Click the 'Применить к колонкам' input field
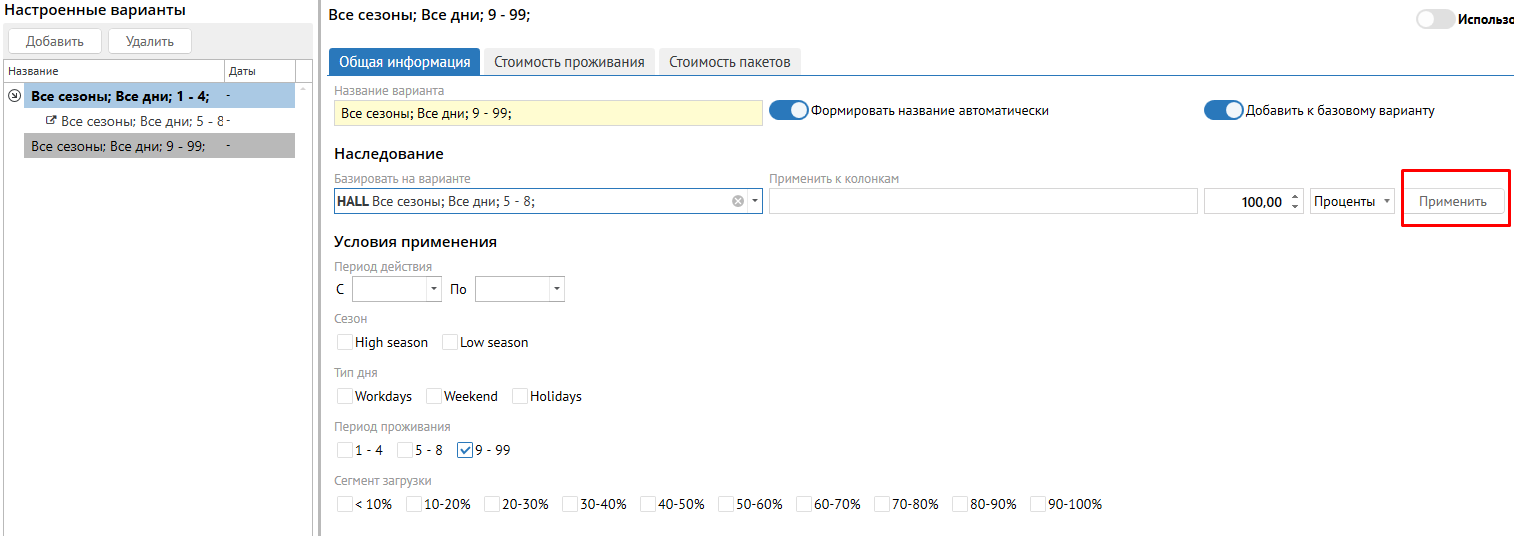This screenshot has width=1514, height=536. coord(982,201)
